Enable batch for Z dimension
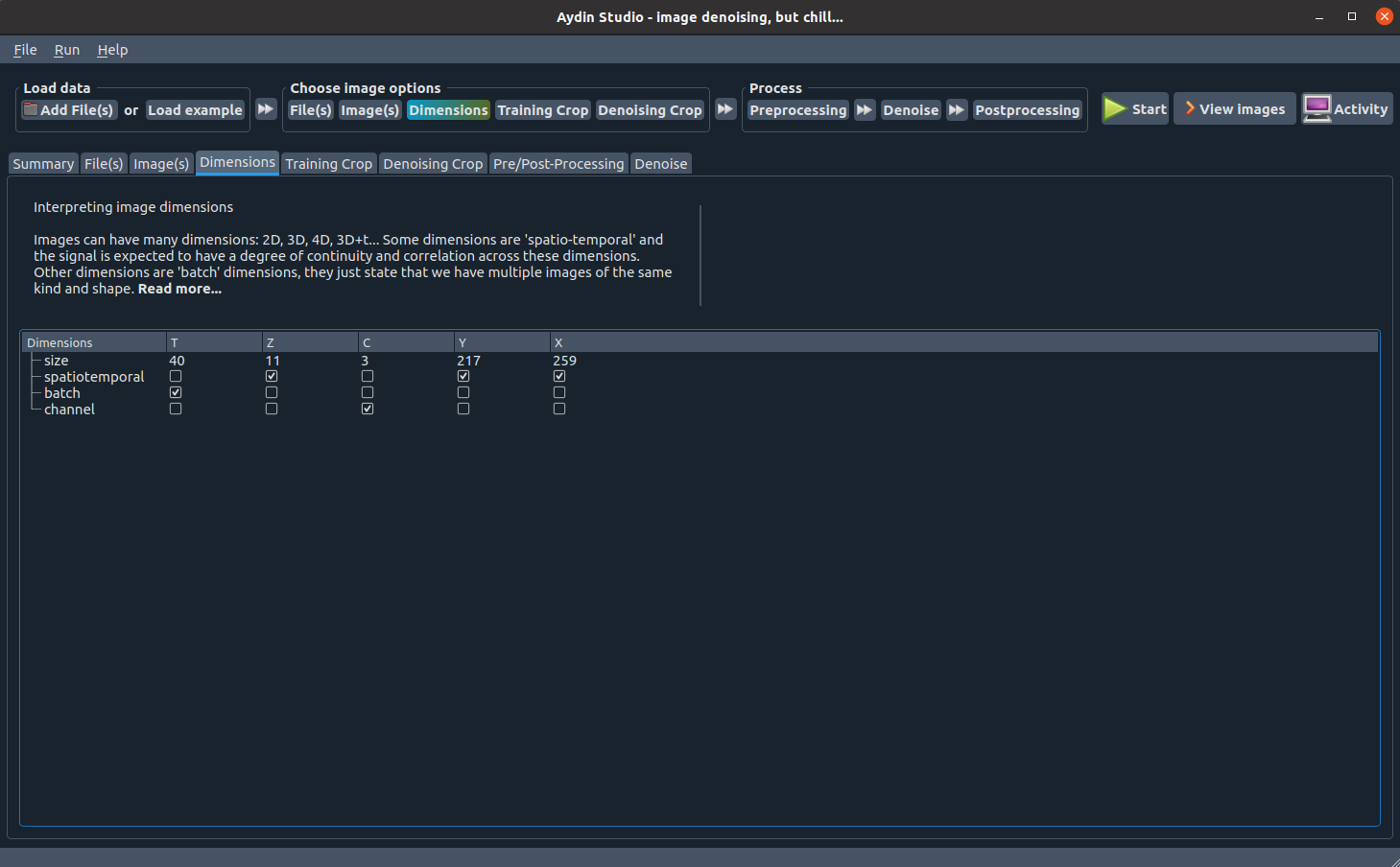The image size is (1400, 867). pos(272,392)
